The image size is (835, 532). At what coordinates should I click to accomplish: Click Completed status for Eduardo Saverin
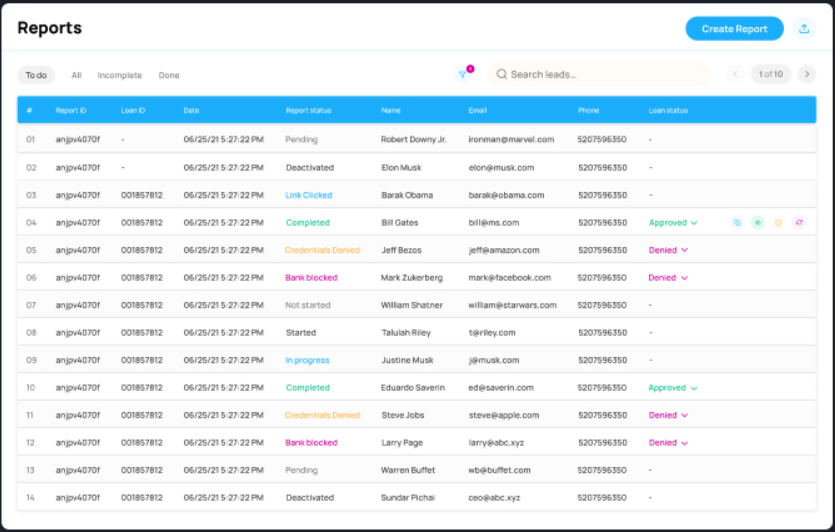[x=308, y=388]
